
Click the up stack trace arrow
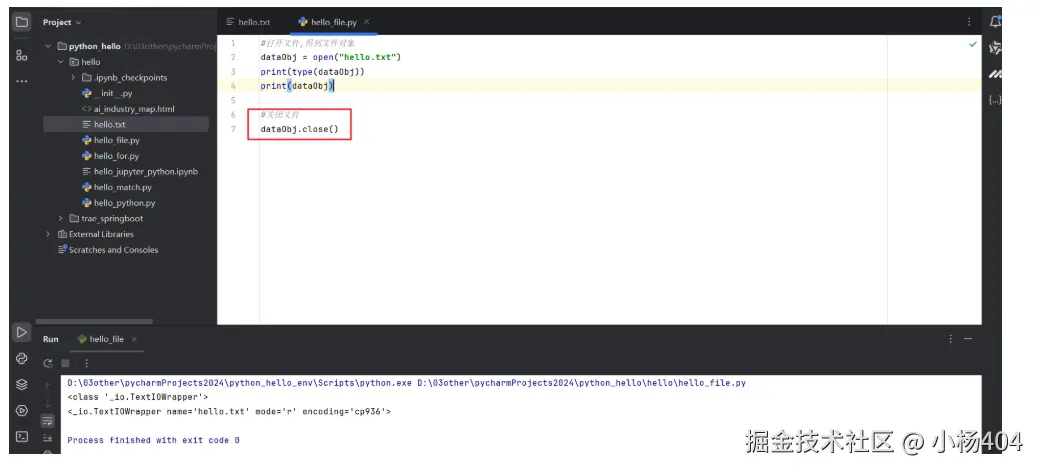[48, 386]
